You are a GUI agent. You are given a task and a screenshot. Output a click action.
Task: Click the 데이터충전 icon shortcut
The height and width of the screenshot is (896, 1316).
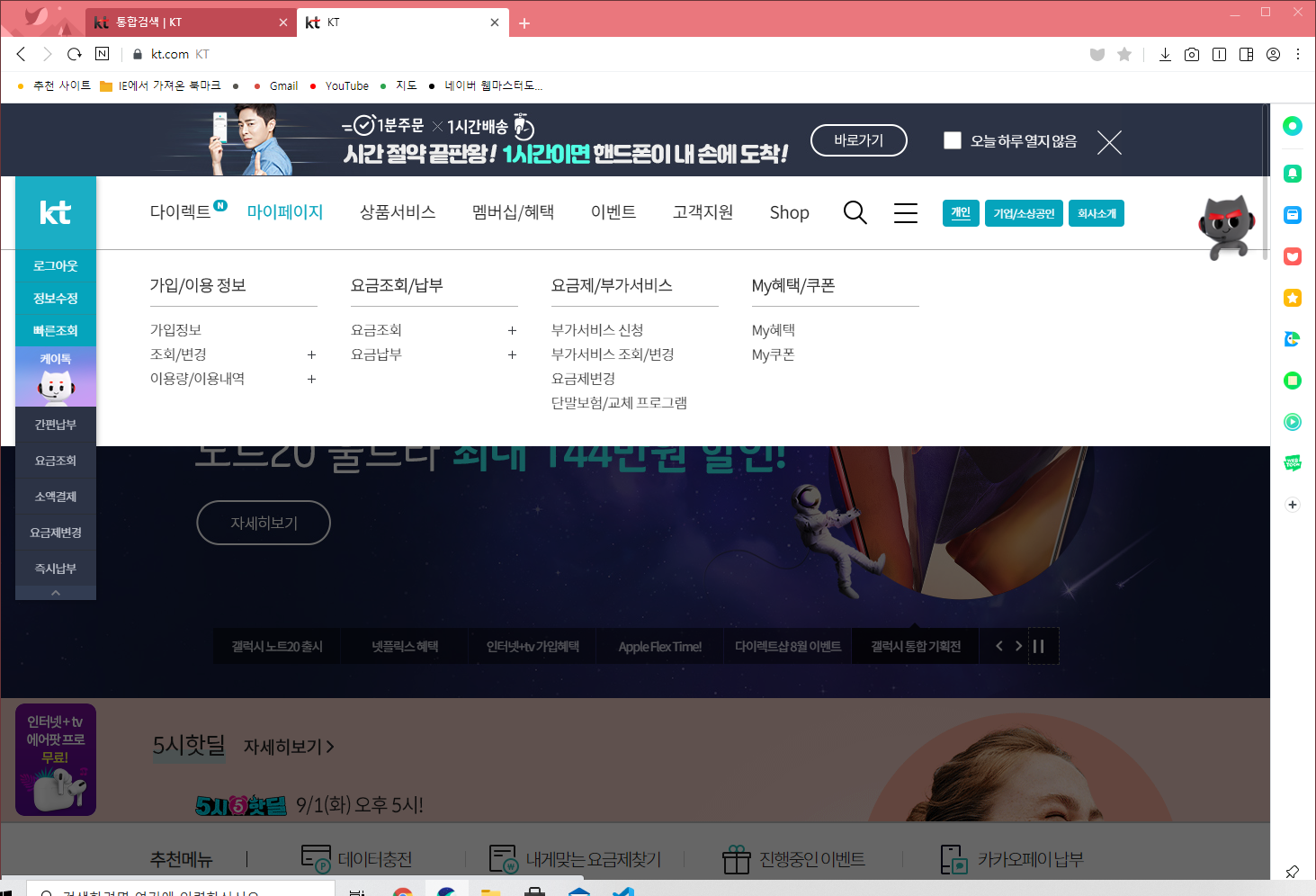[356, 859]
